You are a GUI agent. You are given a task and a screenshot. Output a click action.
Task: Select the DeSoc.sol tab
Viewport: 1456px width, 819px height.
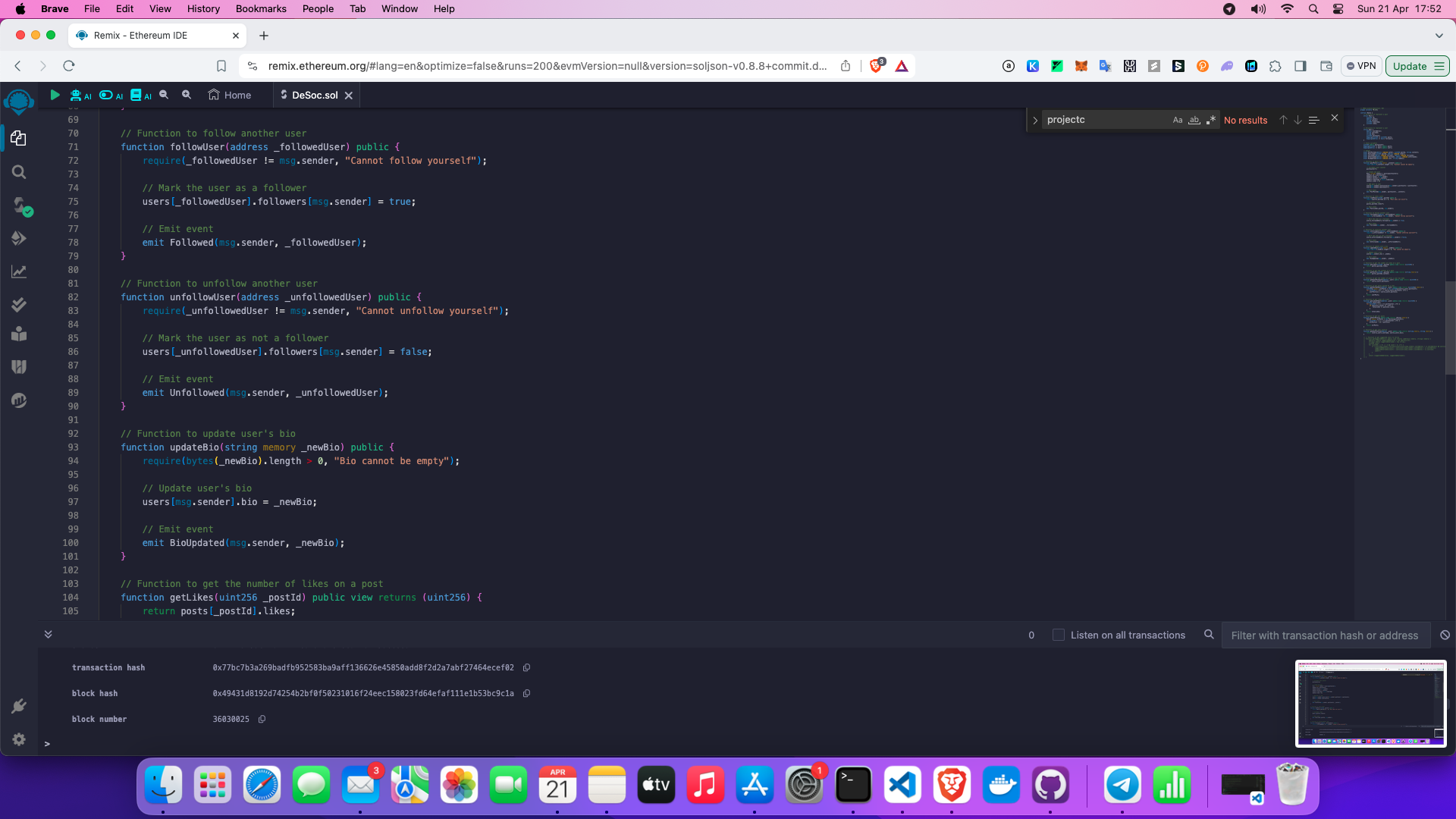(314, 94)
